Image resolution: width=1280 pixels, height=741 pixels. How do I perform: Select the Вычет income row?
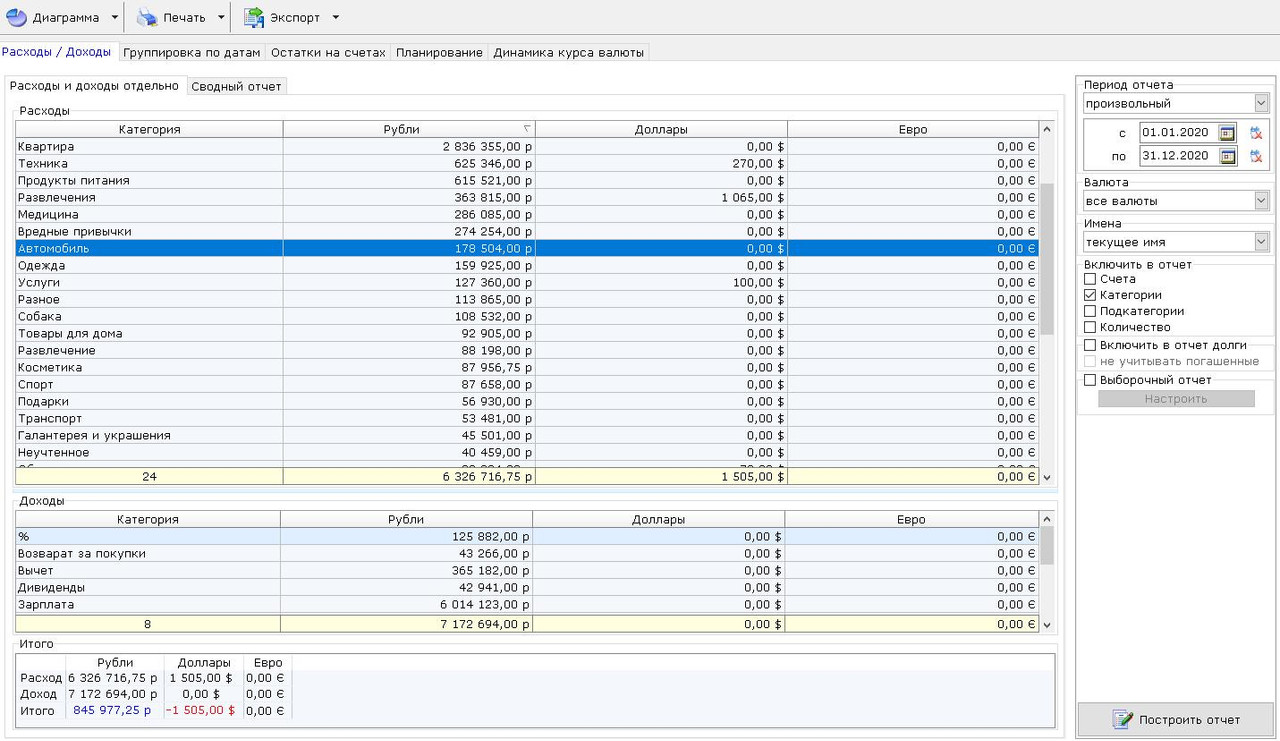pos(527,570)
